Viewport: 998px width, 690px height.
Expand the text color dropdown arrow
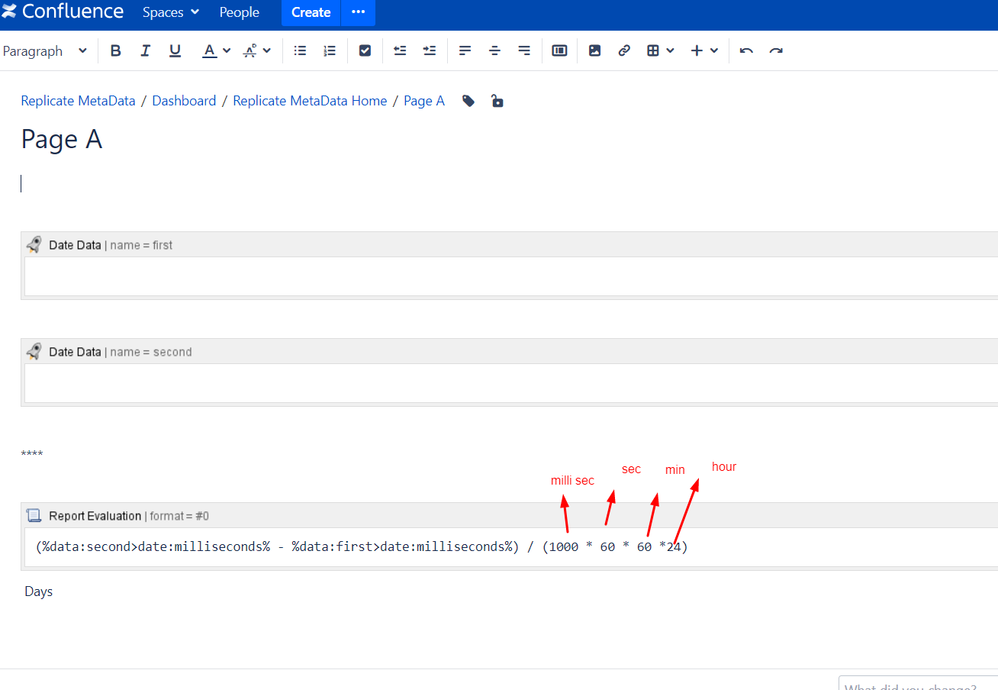coord(227,51)
